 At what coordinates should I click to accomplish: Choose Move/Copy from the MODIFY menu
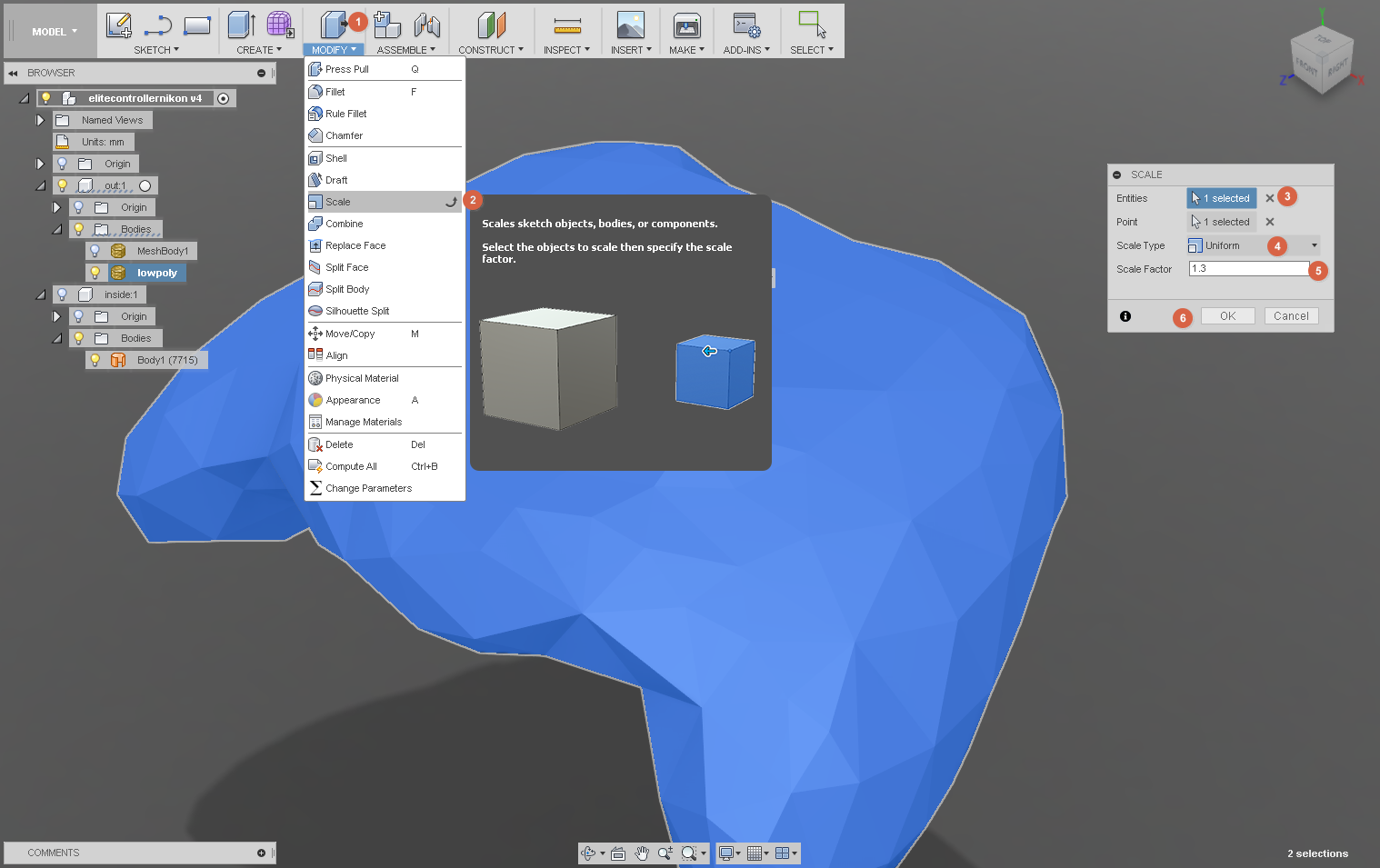click(x=385, y=334)
